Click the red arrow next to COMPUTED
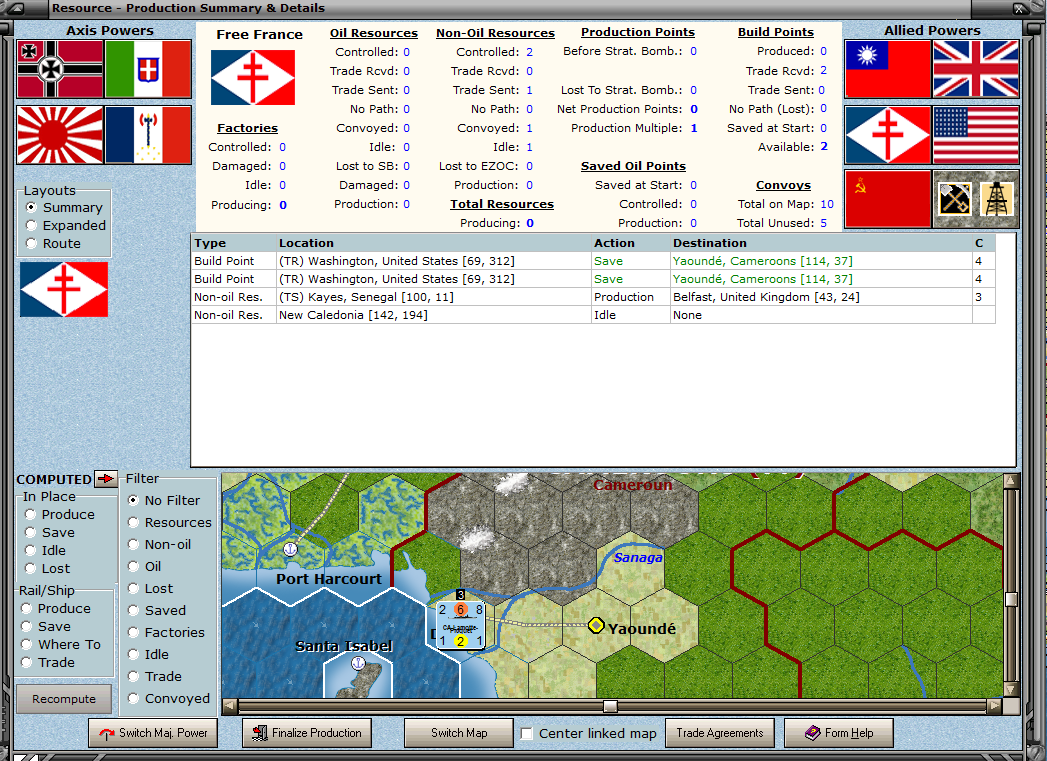Image resolution: width=1047 pixels, height=761 pixels. tap(106, 479)
